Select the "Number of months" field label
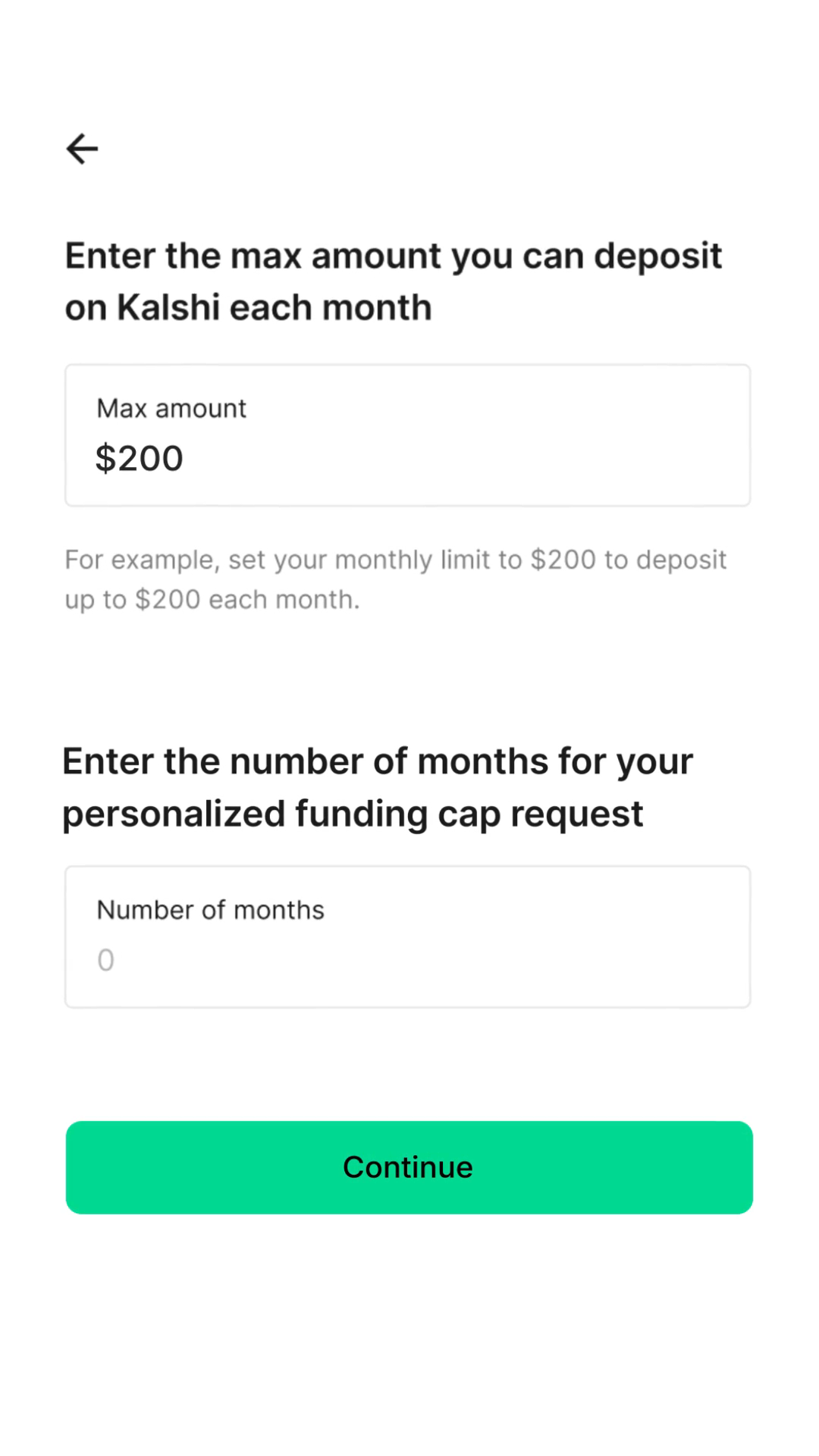The image size is (819, 1456). [210, 910]
